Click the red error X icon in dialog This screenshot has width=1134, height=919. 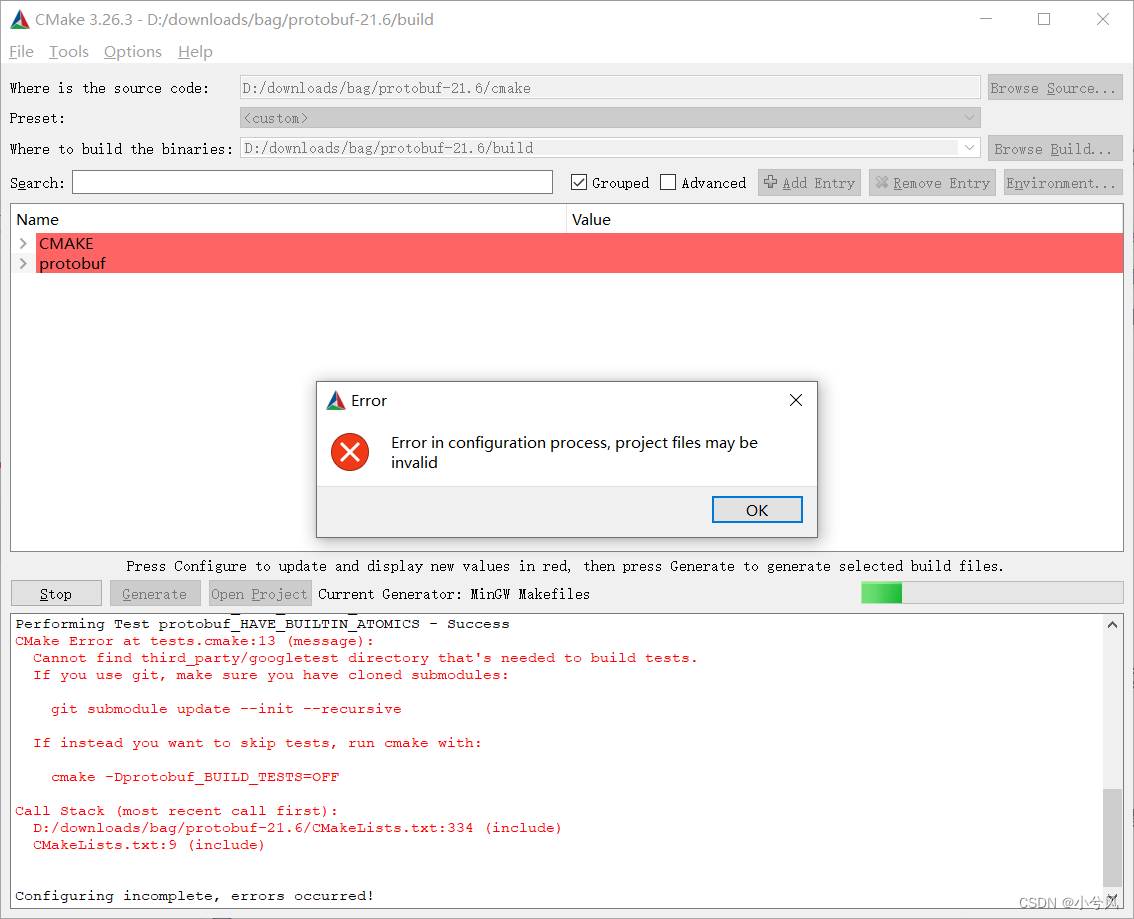tap(350, 452)
